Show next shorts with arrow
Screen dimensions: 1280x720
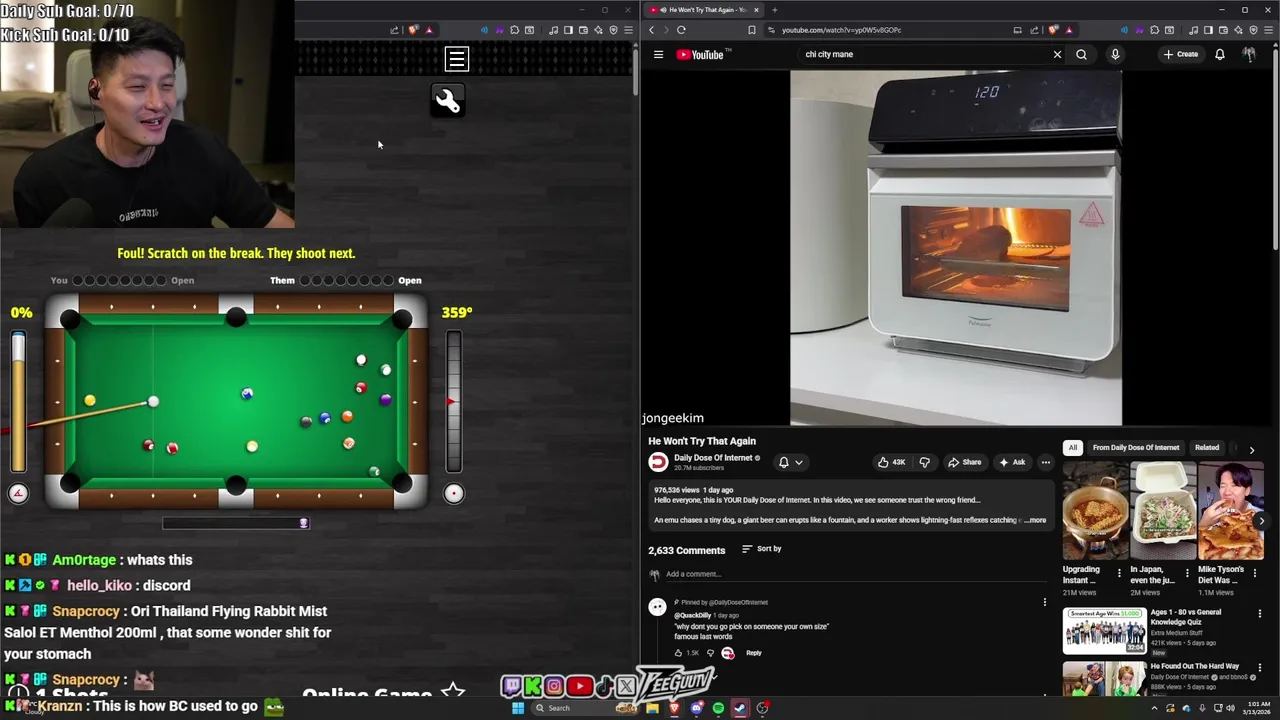(1261, 520)
